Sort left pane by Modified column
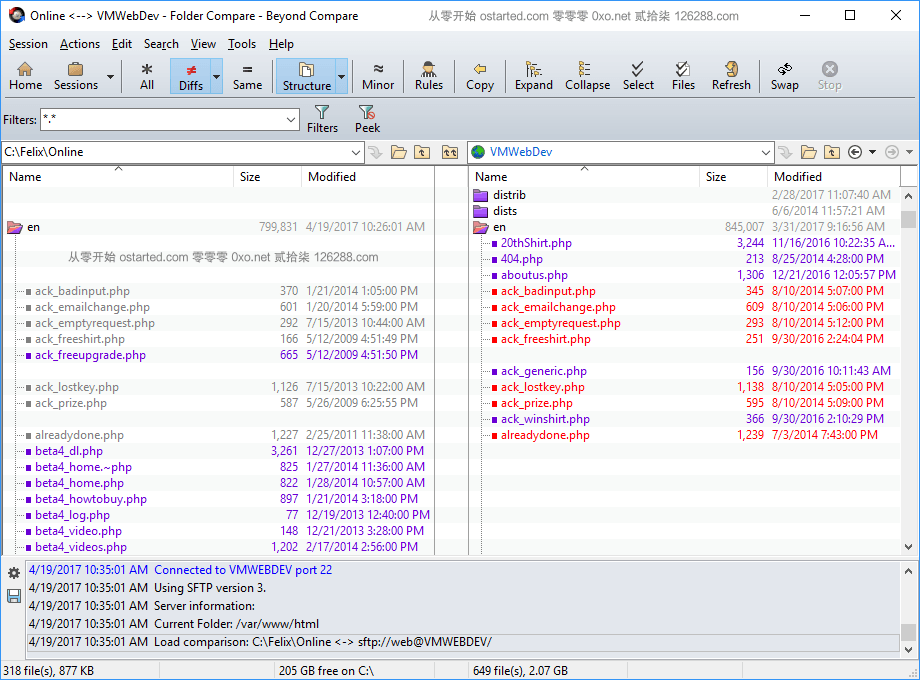The height and width of the screenshot is (680, 920). (x=368, y=177)
